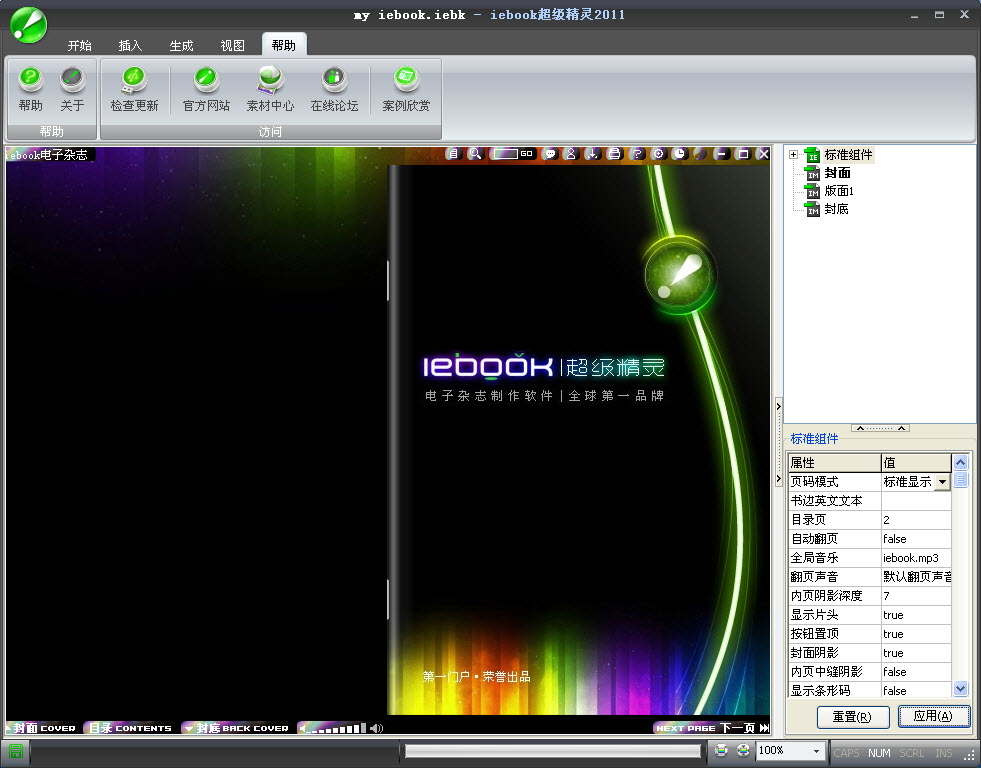The height and width of the screenshot is (768, 981).
Task: Click the magnifier icon in the preview toolbar
Action: pyautogui.click(x=475, y=154)
